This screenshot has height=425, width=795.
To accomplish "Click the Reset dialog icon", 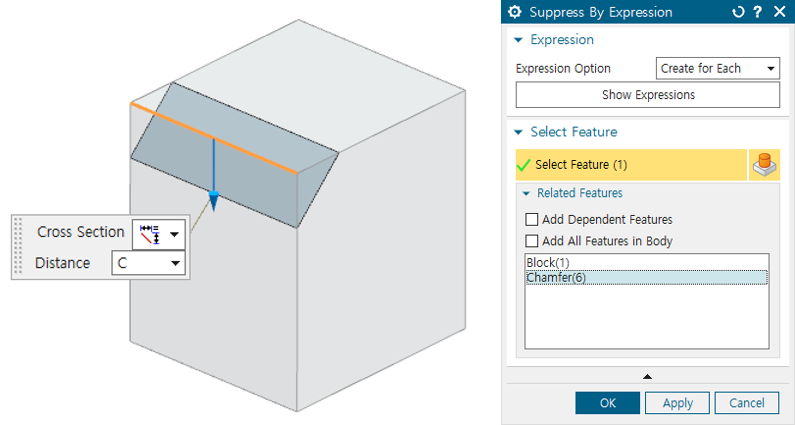I will coord(738,12).
